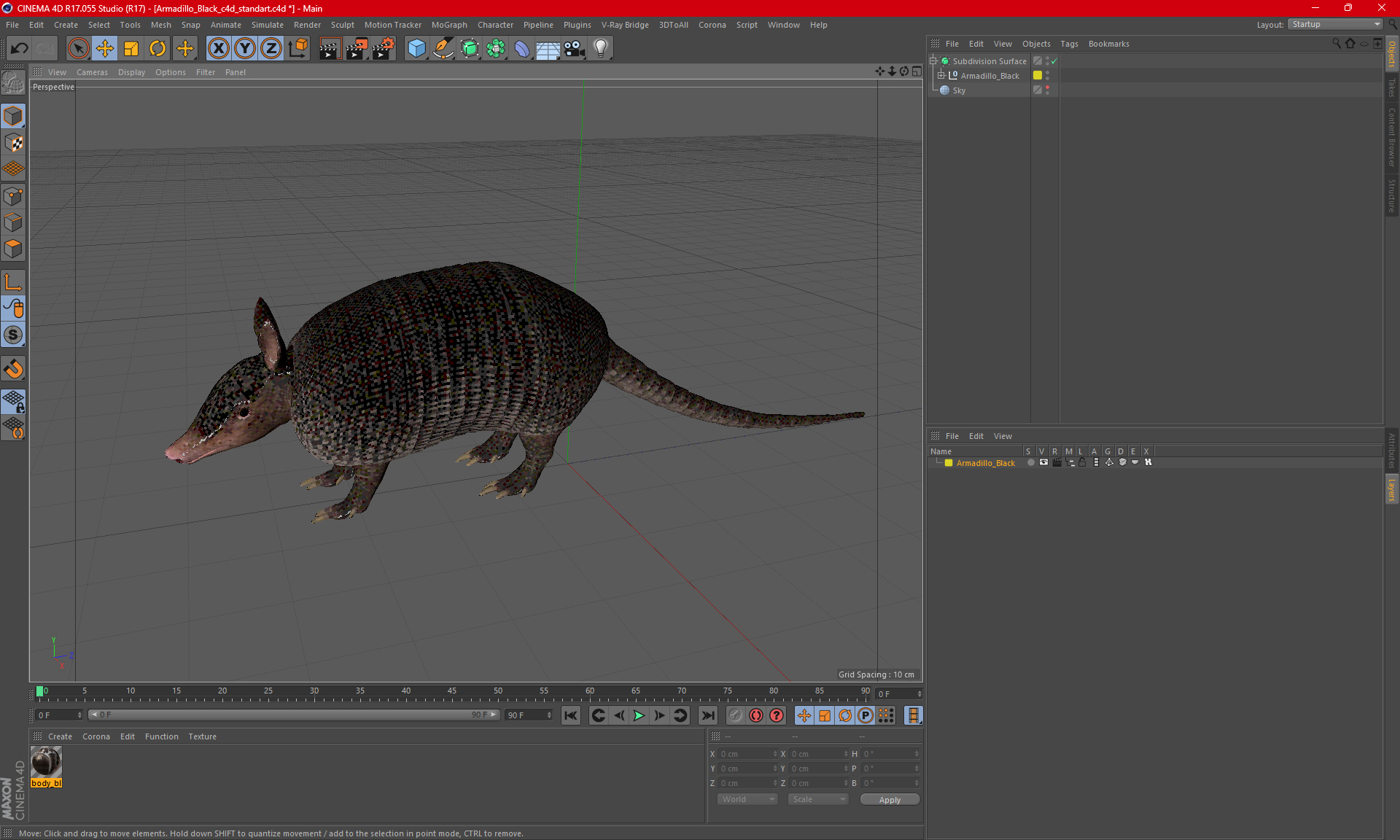Image resolution: width=1400 pixels, height=840 pixels.
Task: Open material manager Texture menu
Action: click(202, 736)
